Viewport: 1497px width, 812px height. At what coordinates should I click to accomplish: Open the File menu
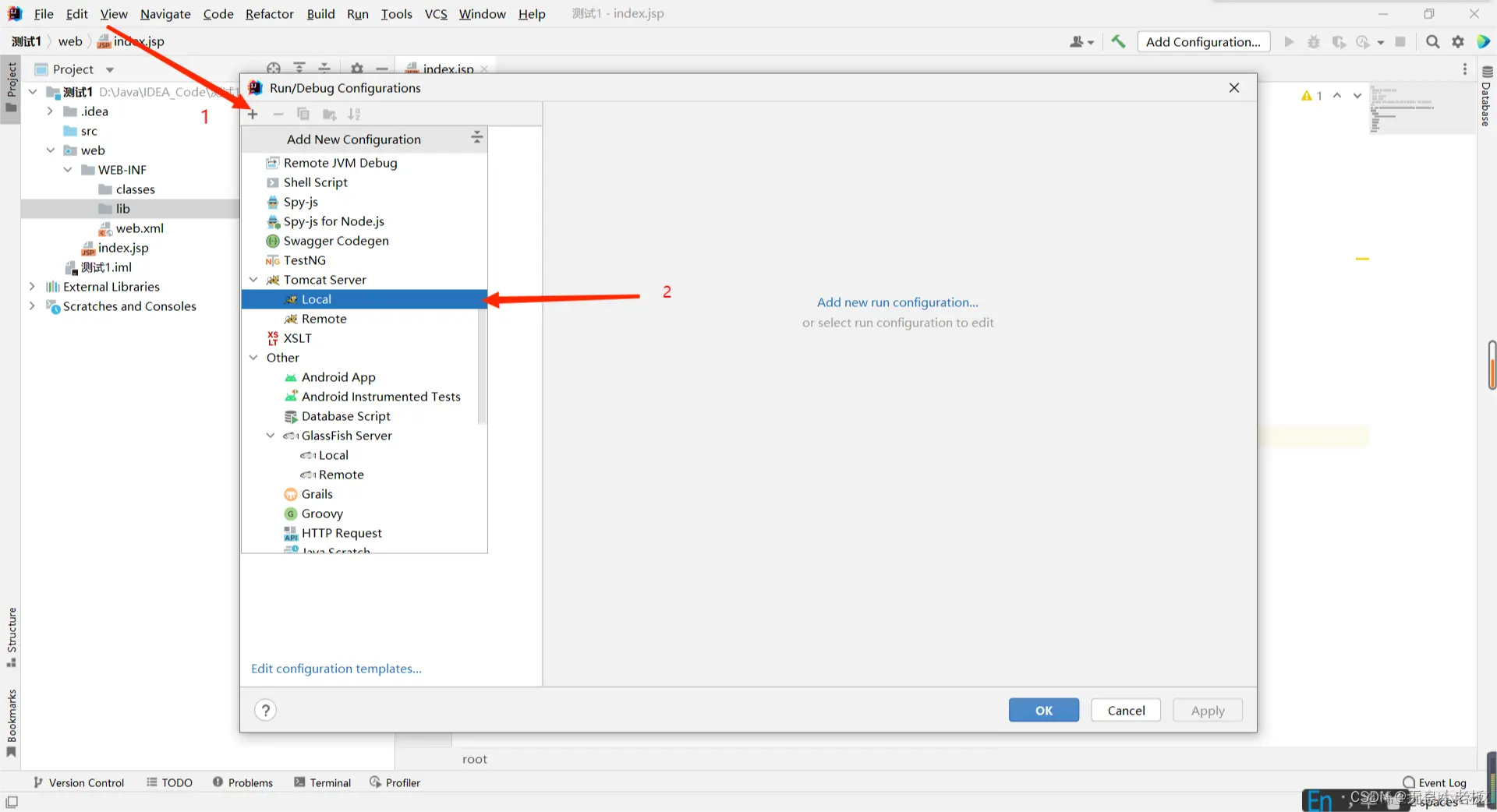[x=44, y=14]
